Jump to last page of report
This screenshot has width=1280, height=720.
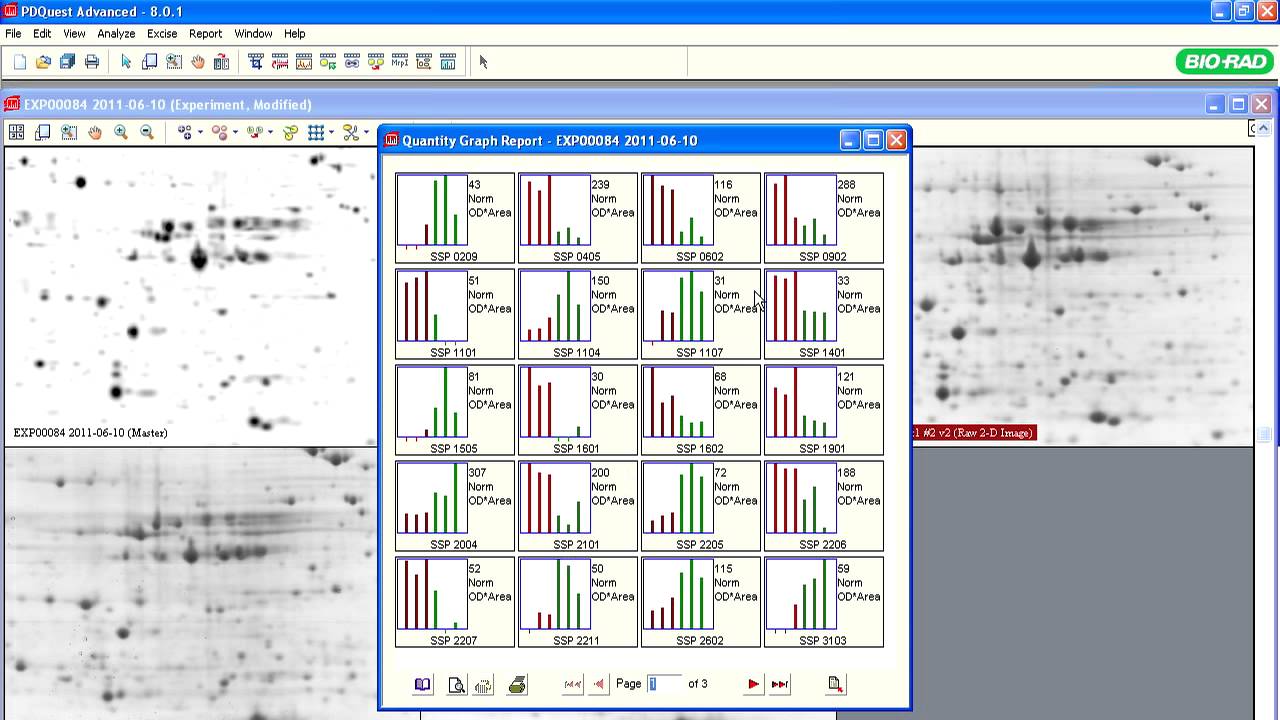[780, 685]
